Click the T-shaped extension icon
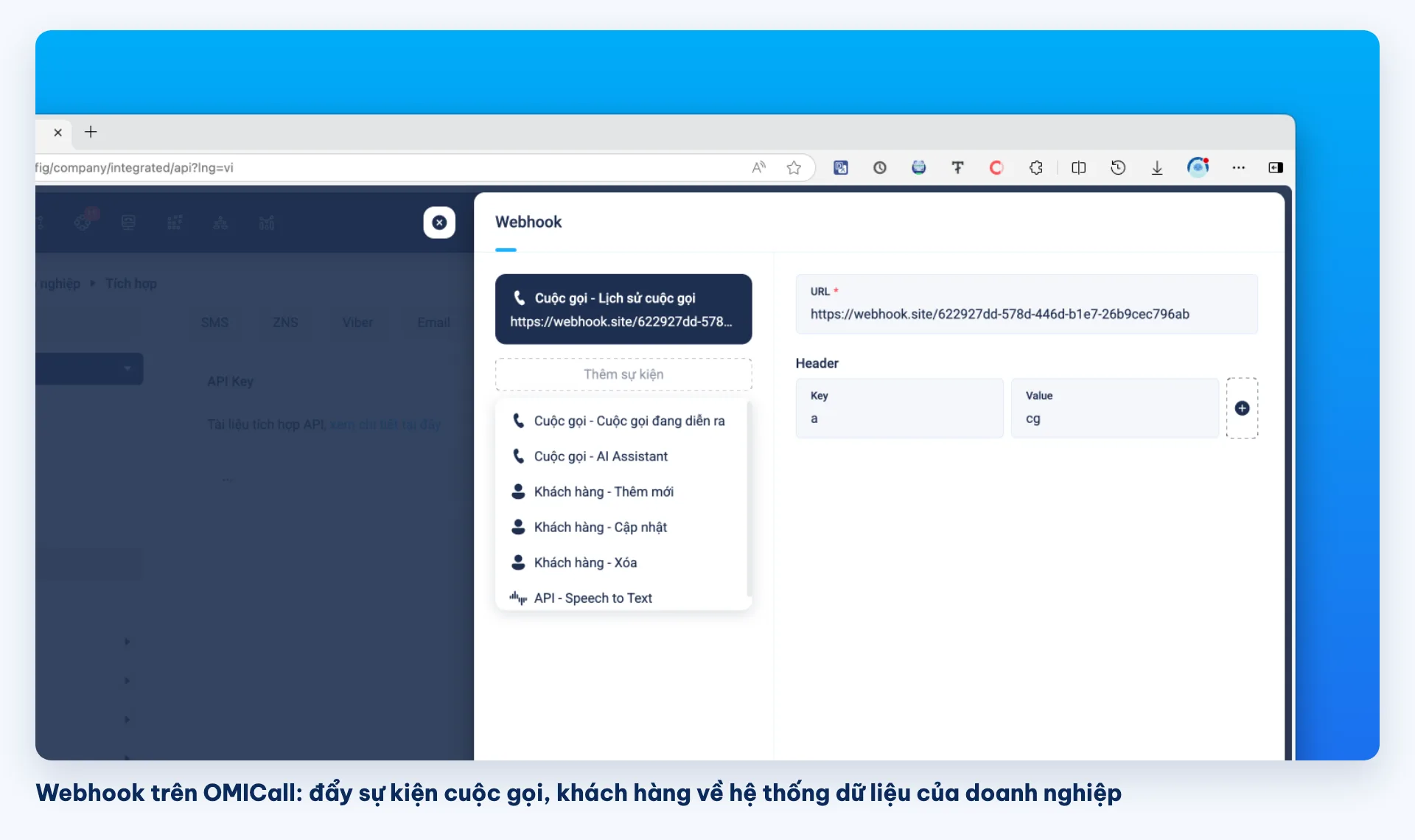 coord(957,168)
